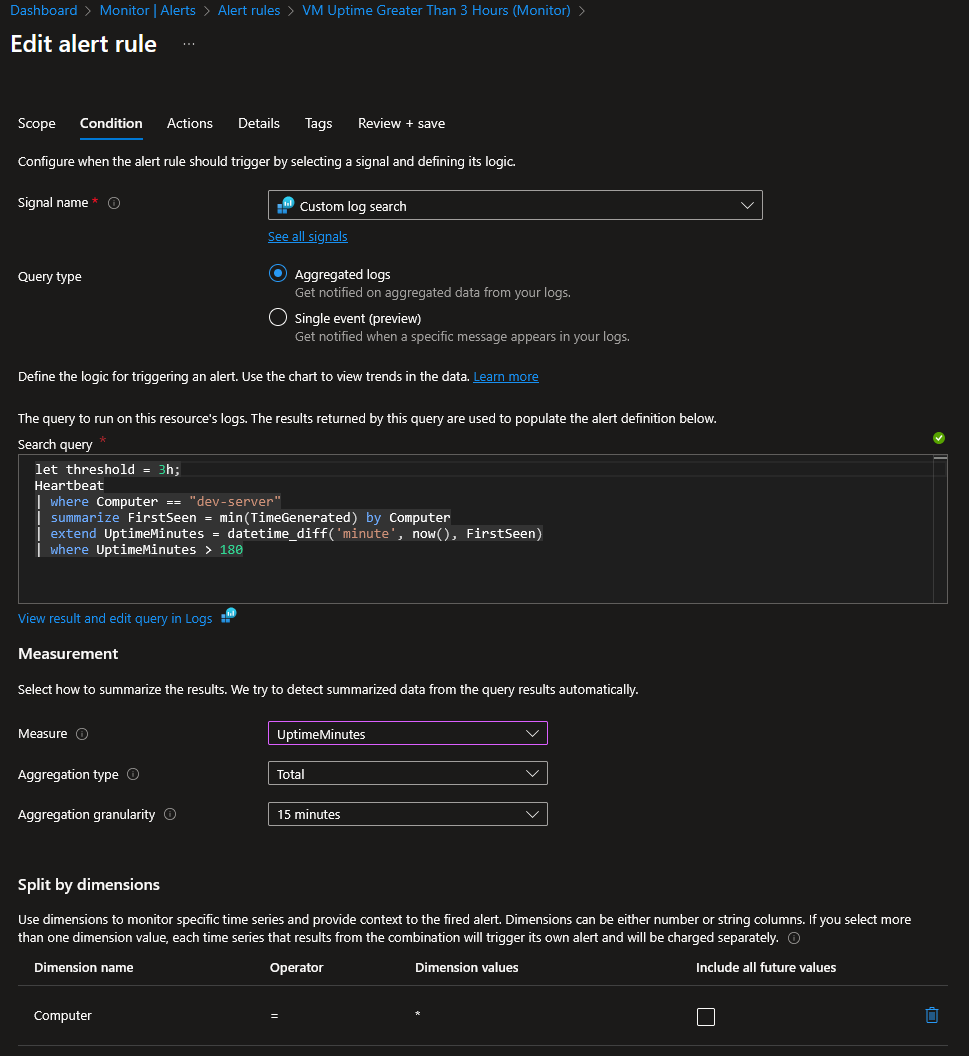Click the Custom log search signal icon
969x1056 pixels.
286,205
